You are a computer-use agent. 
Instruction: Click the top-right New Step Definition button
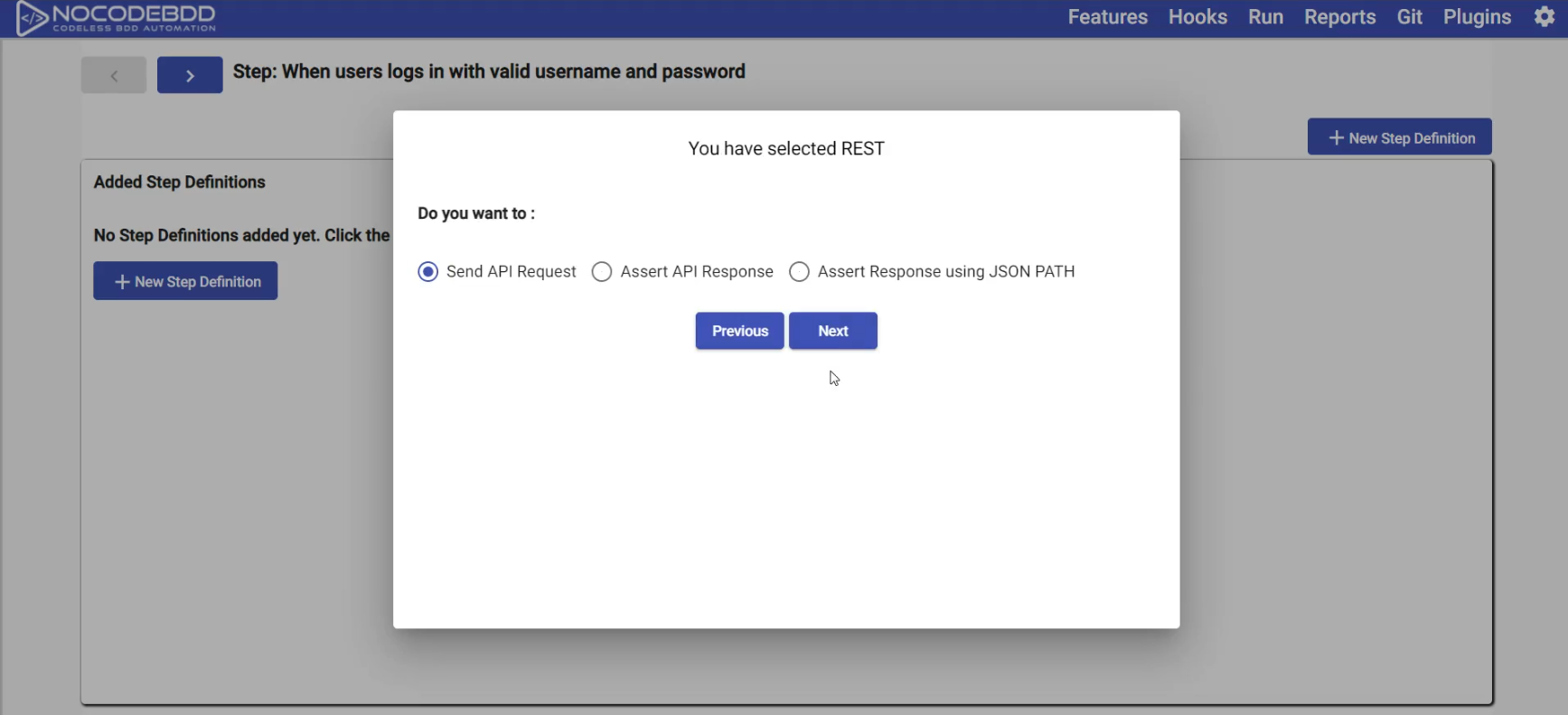click(1399, 137)
